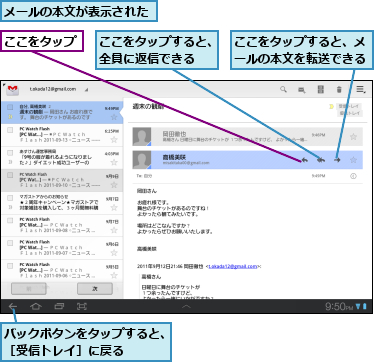Show message details via the info icon

coord(353,176)
